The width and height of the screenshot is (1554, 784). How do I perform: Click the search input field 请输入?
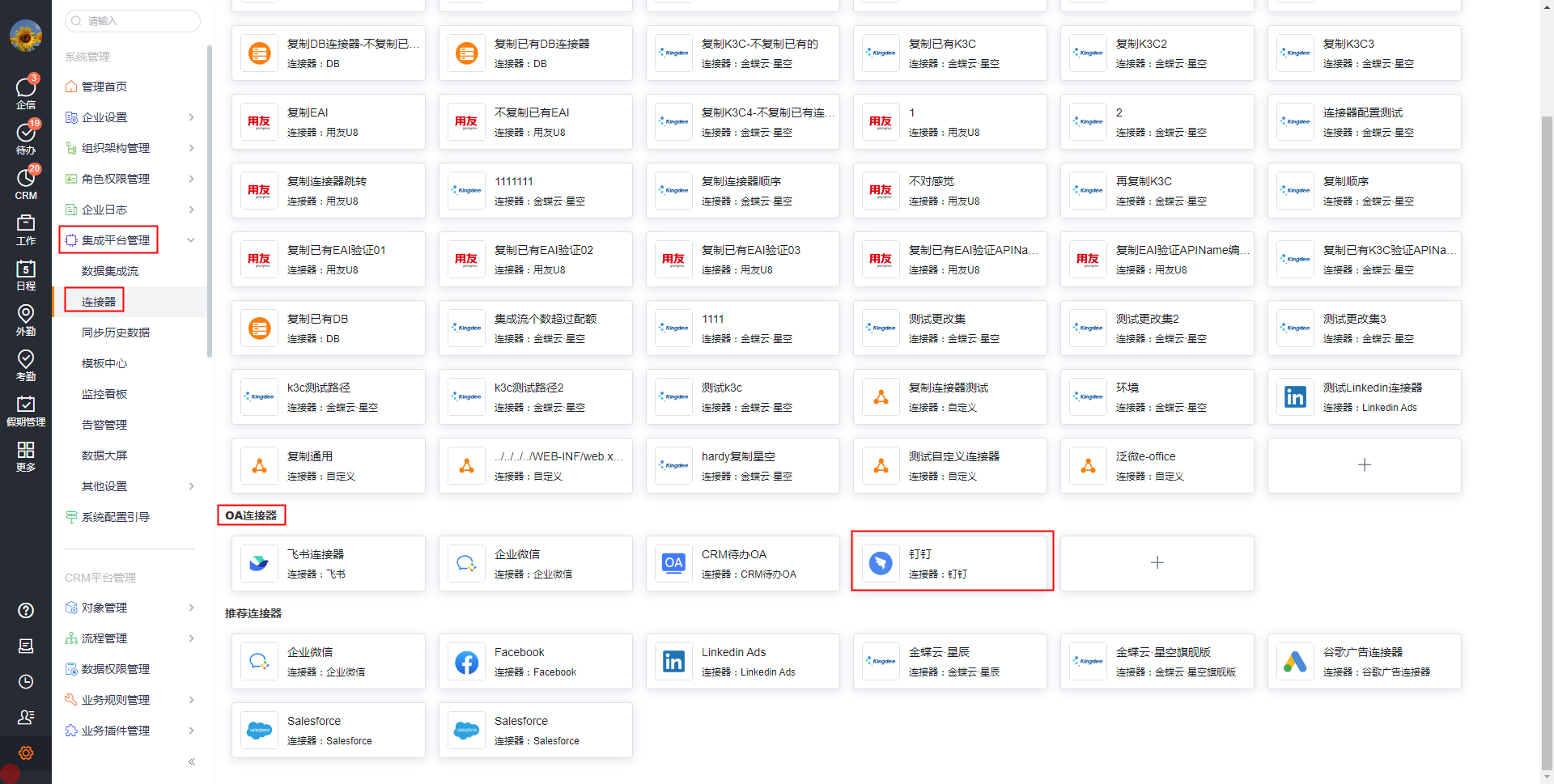click(133, 21)
